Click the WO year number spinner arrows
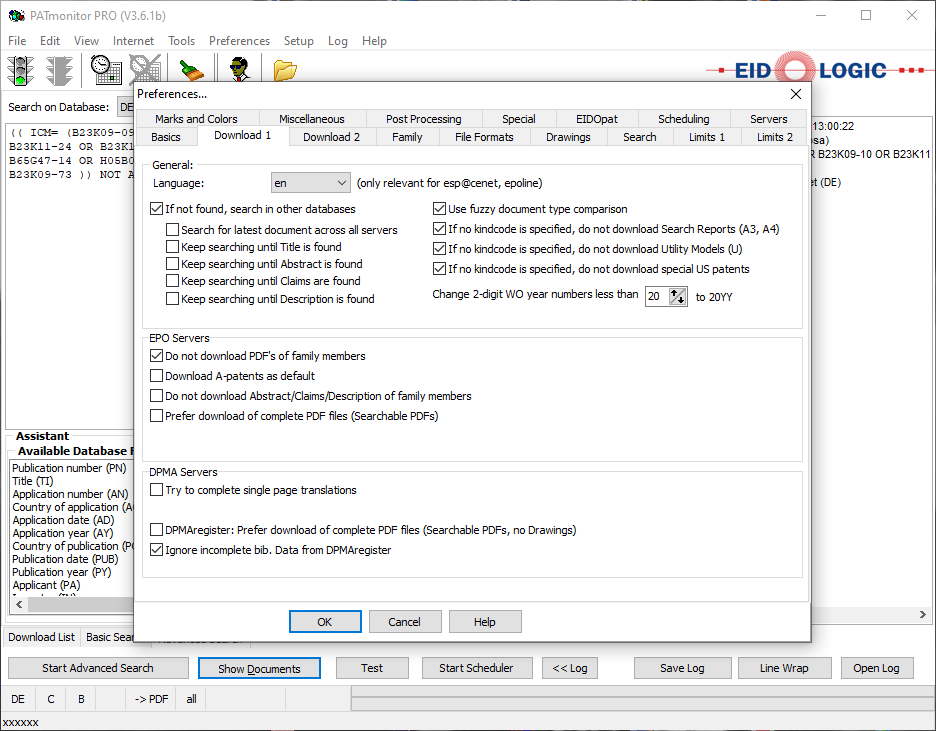The image size is (936, 731). click(678, 297)
